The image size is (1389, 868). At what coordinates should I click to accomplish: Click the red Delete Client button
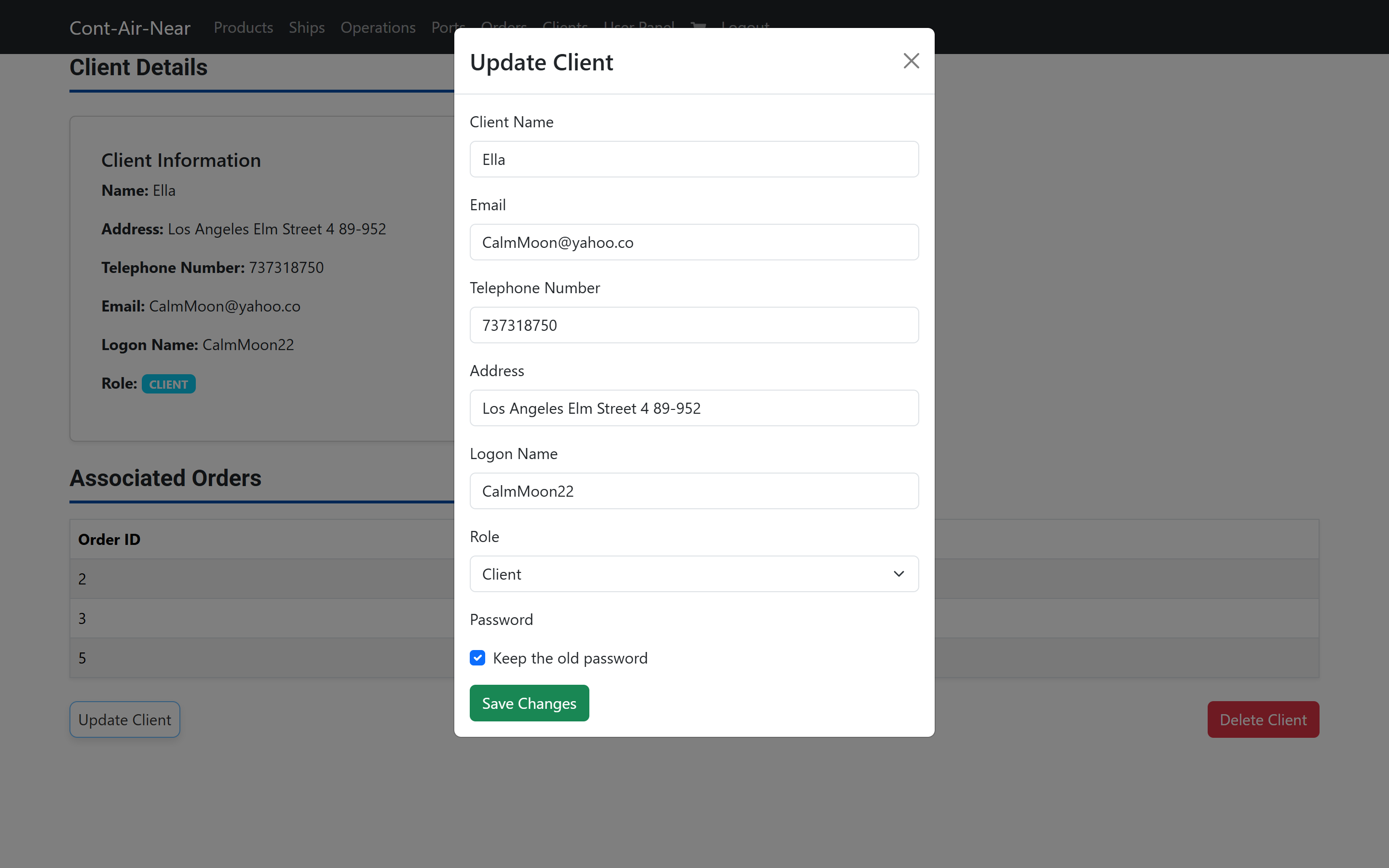(1263, 719)
